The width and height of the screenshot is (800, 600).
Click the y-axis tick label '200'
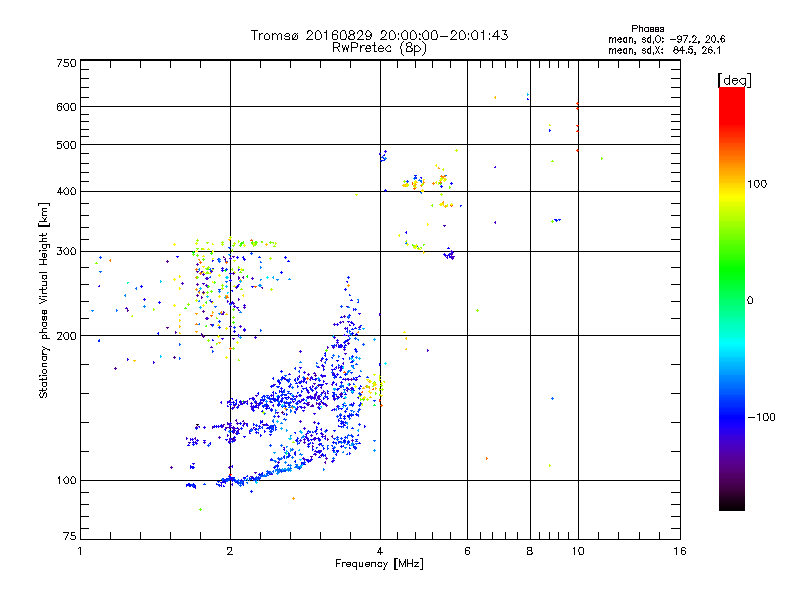coord(66,336)
